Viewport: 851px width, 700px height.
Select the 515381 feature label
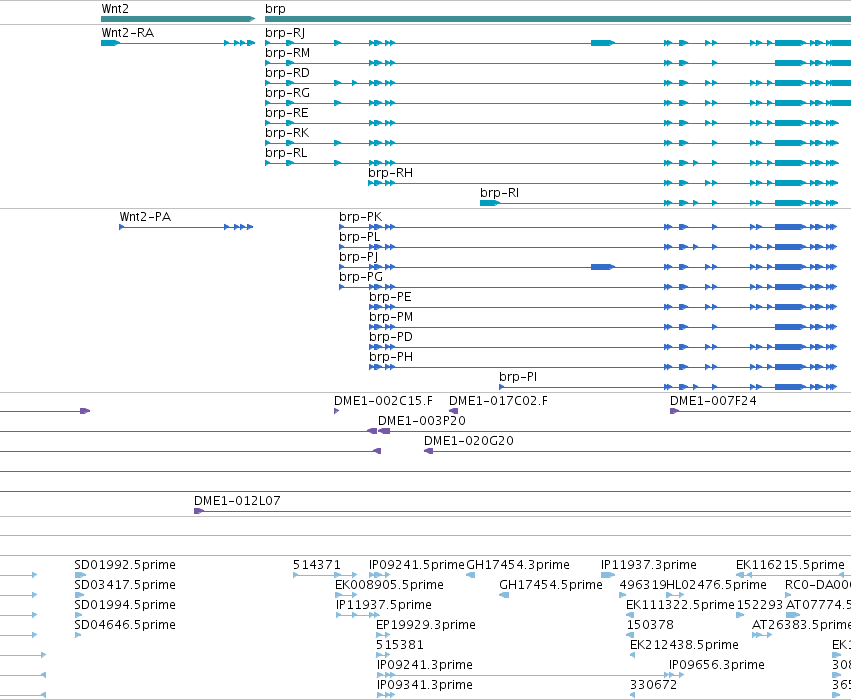(399, 645)
